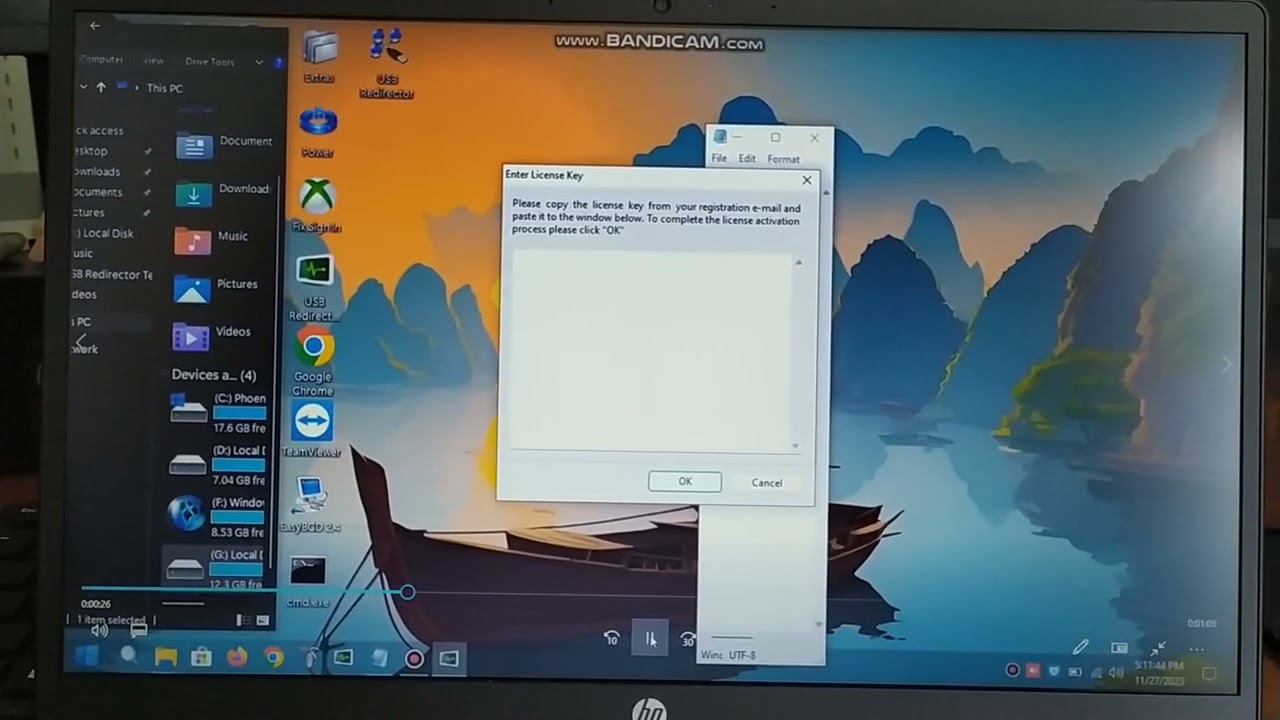The image size is (1280, 720).
Task: Expand the File Explorer ribbon chevron
Action: click(x=259, y=62)
